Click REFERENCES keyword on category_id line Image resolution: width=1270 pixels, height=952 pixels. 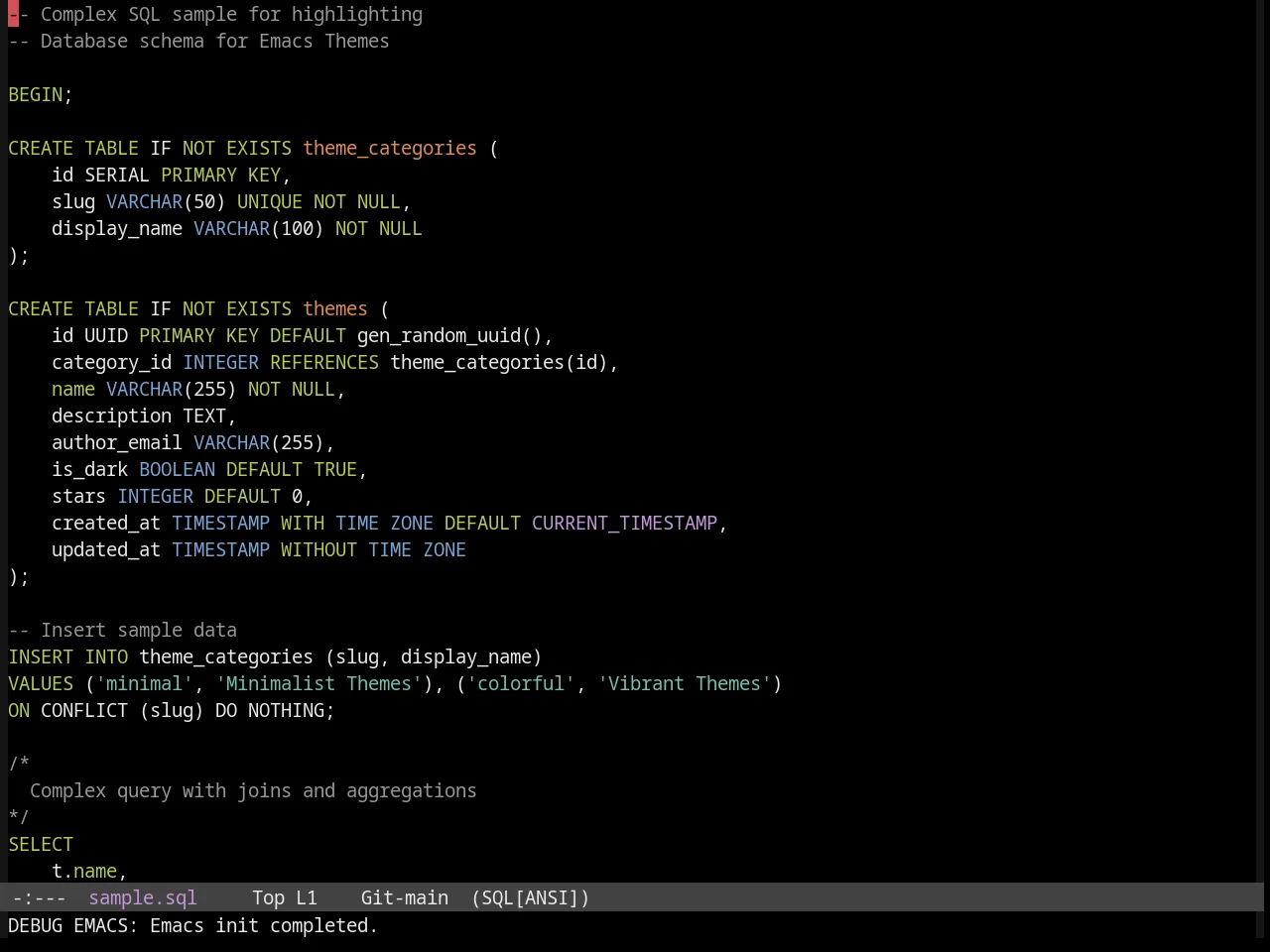[324, 363]
